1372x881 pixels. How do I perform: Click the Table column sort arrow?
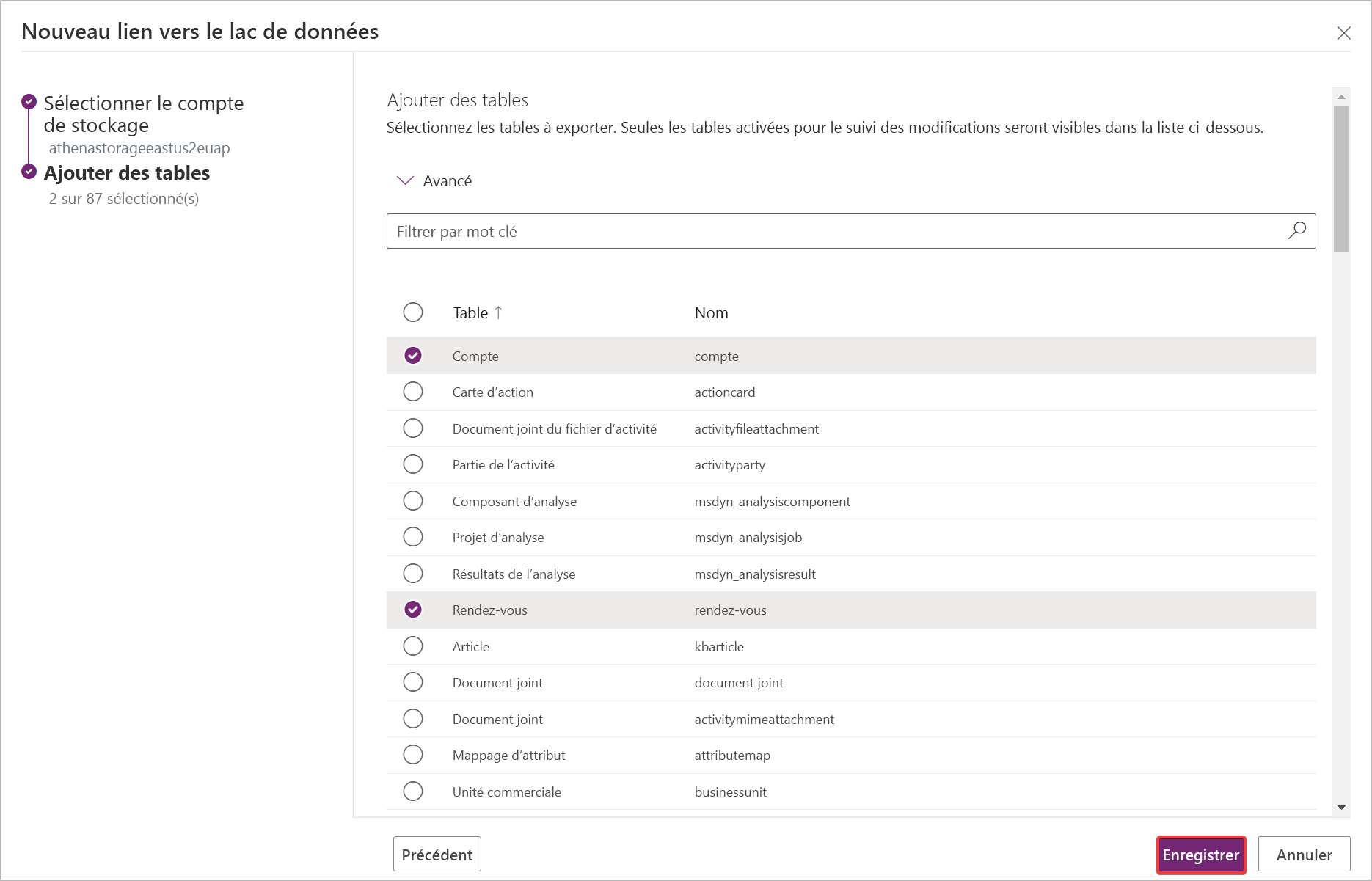pyautogui.click(x=498, y=312)
